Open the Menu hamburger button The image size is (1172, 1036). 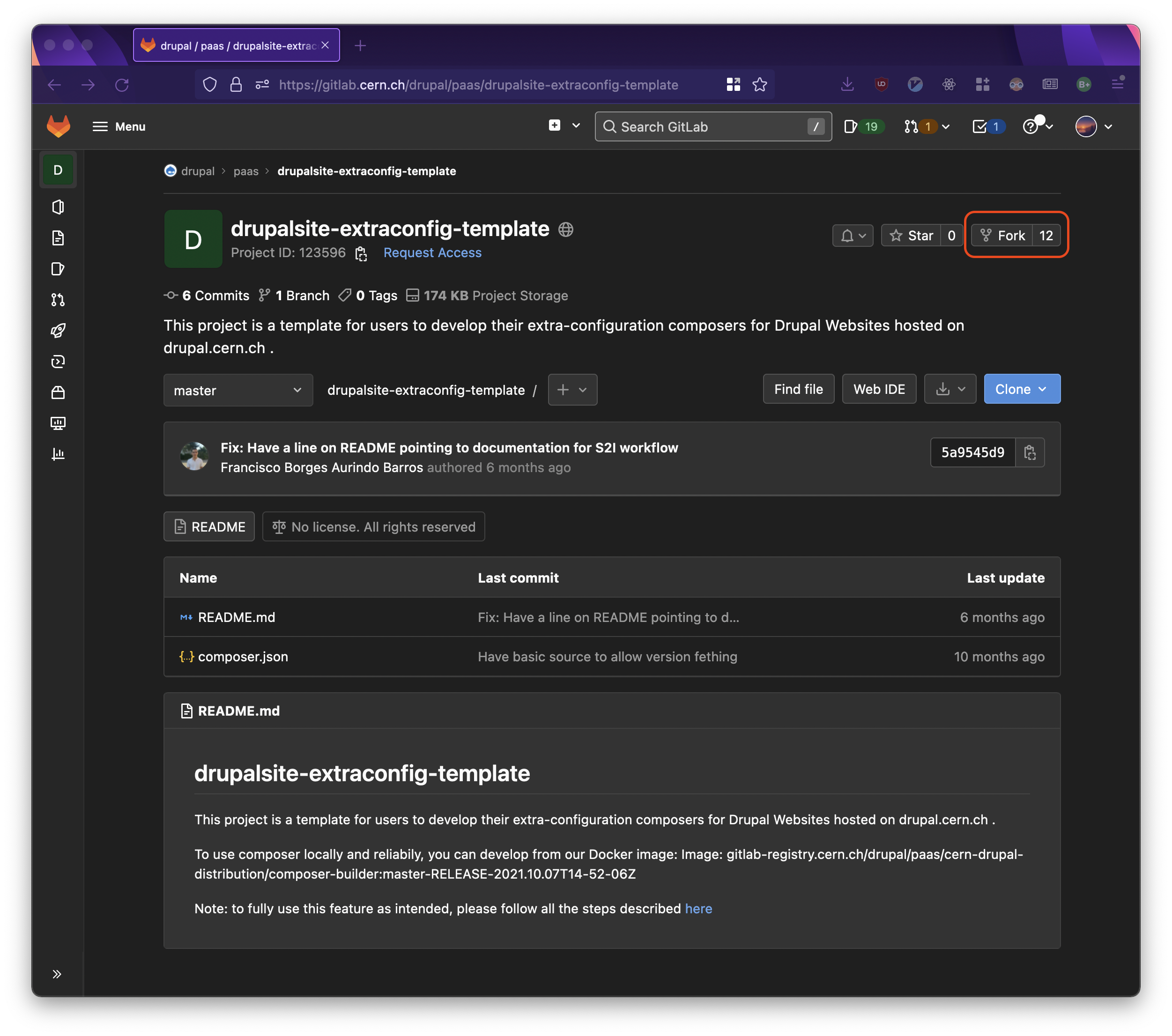(119, 126)
